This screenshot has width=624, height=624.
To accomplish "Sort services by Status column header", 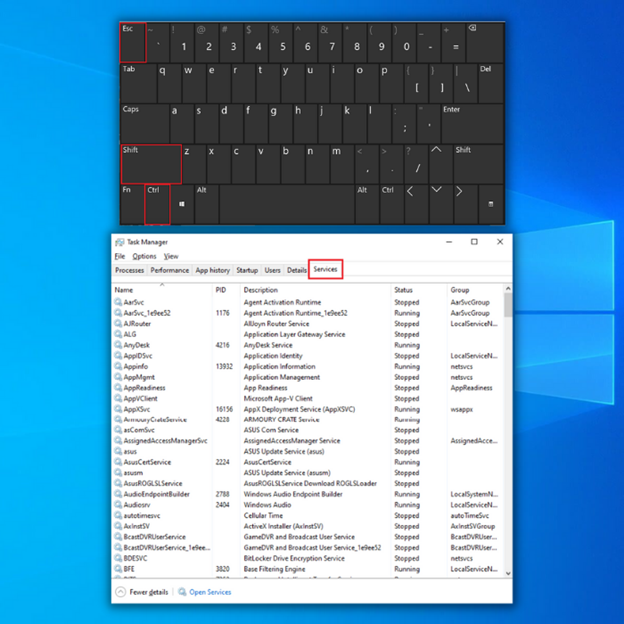I will 419,290.
